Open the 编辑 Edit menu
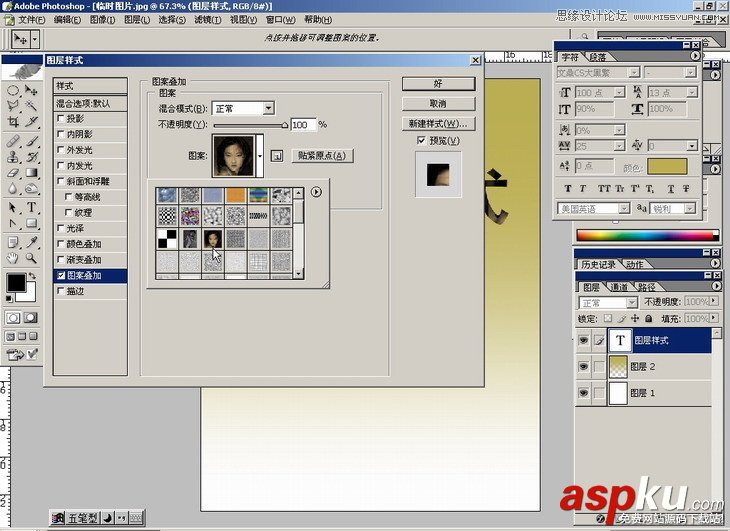 point(67,20)
